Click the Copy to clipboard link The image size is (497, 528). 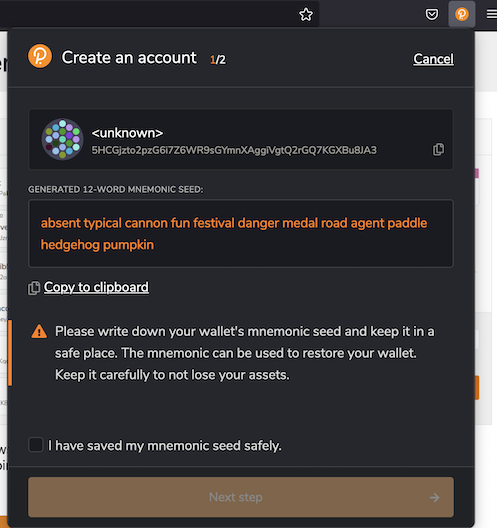pyautogui.click(x=96, y=287)
